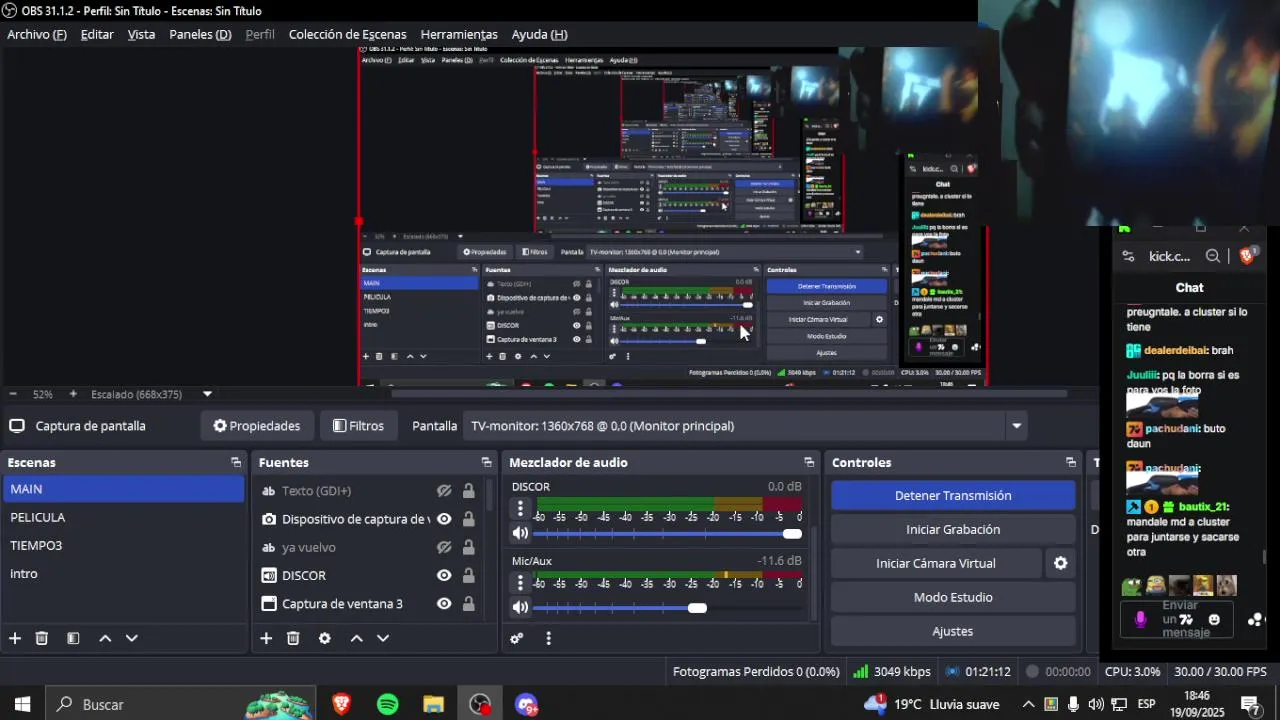Delete selected source with Fuentes trash icon
This screenshot has height=720, width=1280.
(x=293, y=638)
